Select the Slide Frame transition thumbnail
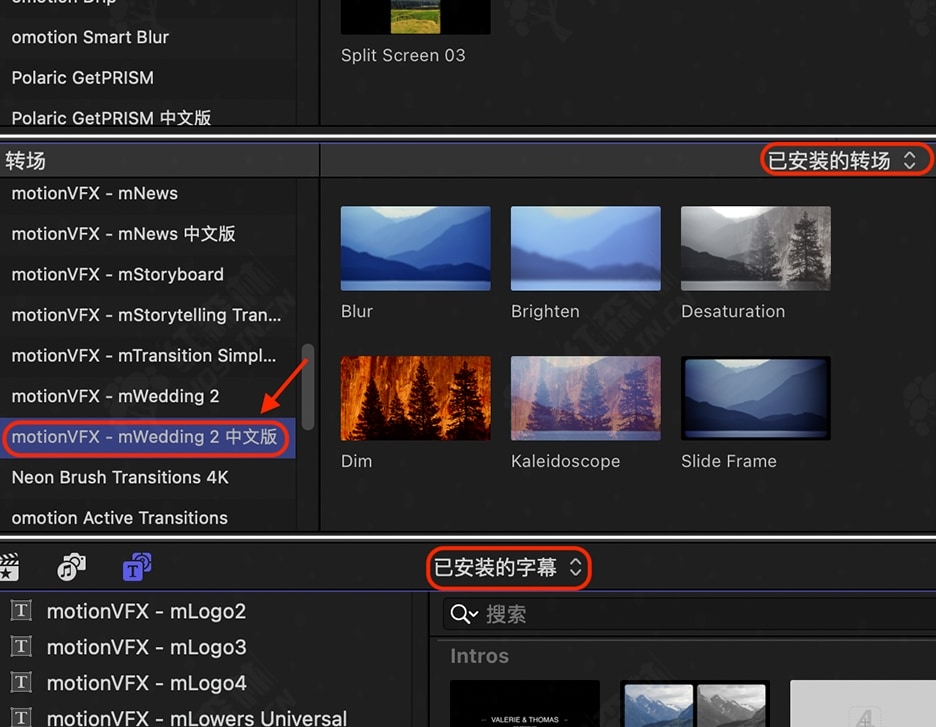 pos(756,398)
